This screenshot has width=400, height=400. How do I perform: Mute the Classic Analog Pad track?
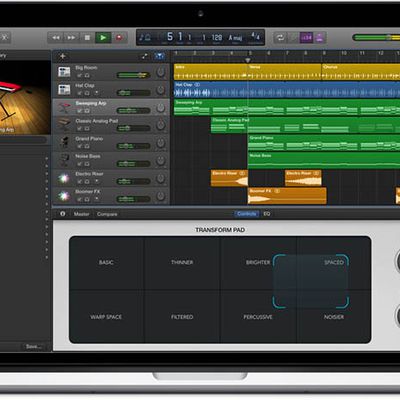(x=79, y=128)
